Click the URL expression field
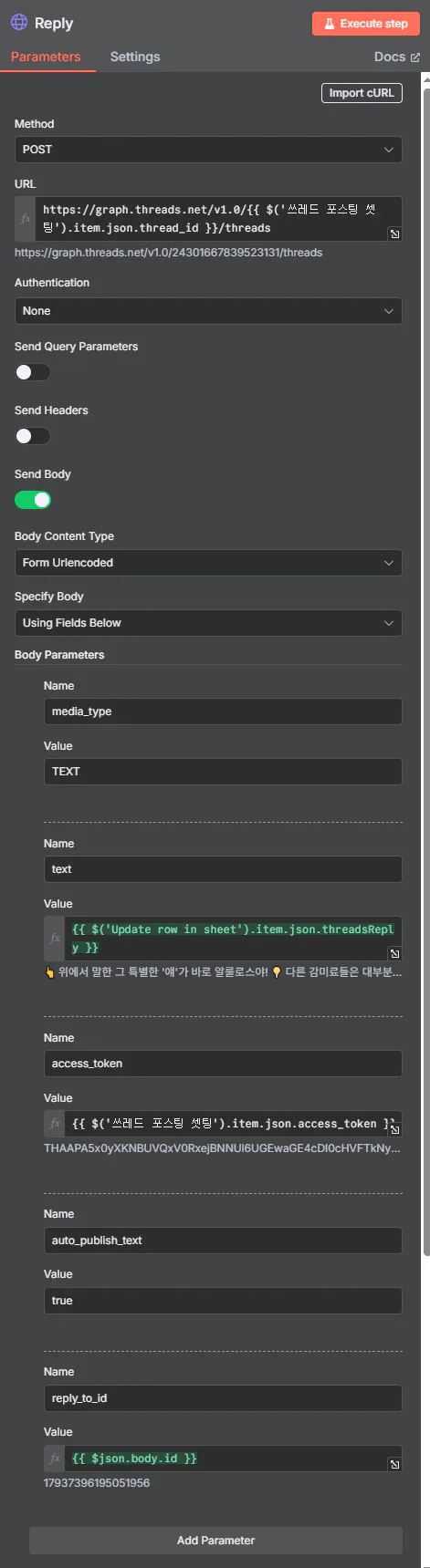The image size is (430, 1568). (x=219, y=219)
